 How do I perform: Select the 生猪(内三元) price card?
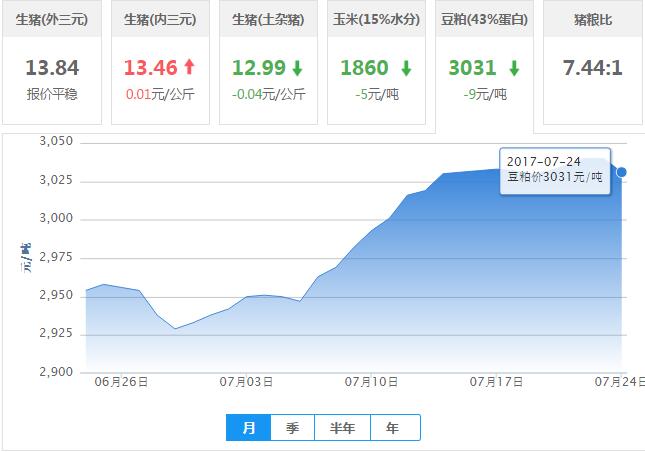(x=160, y=62)
